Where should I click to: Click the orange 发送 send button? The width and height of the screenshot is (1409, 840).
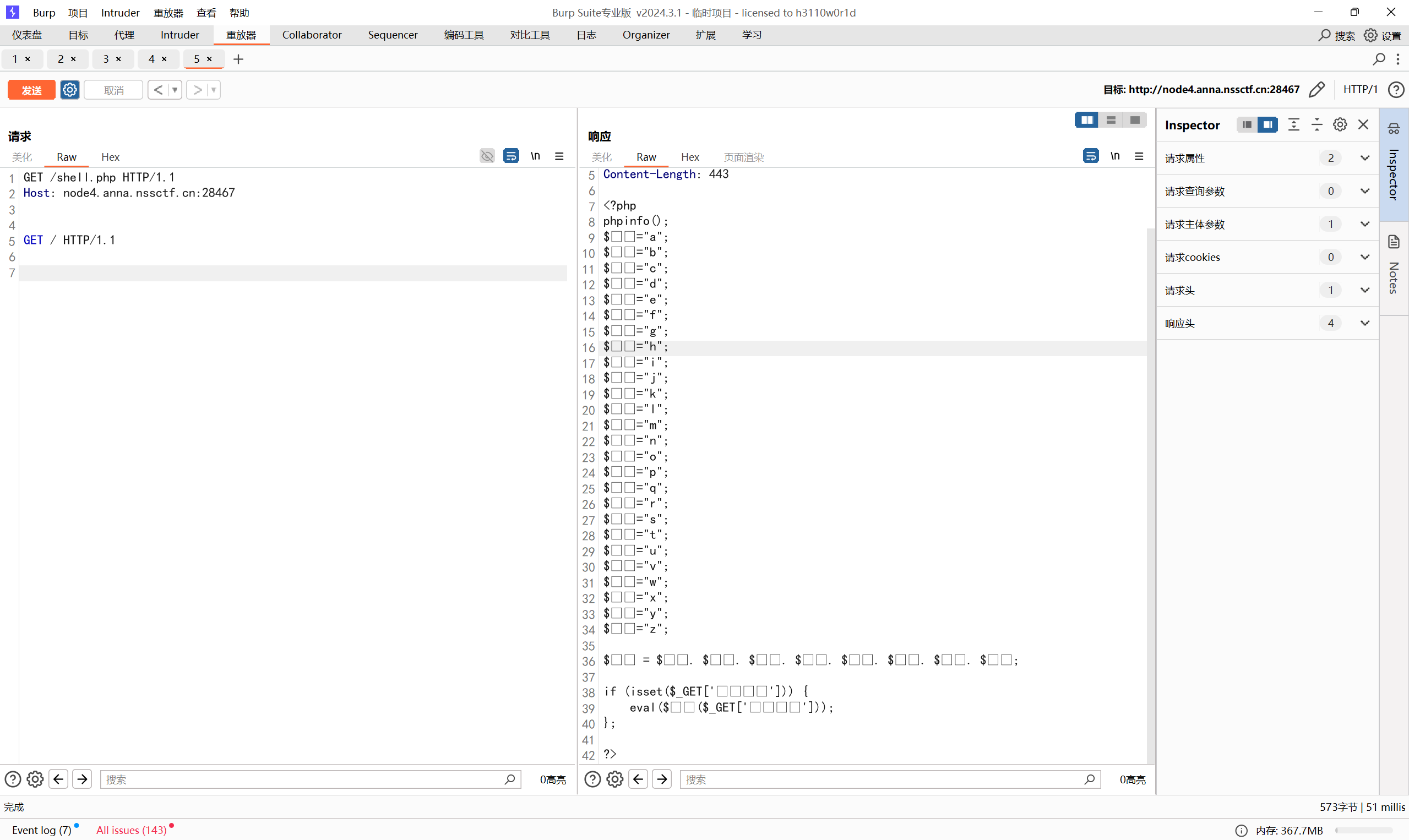(31, 90)
